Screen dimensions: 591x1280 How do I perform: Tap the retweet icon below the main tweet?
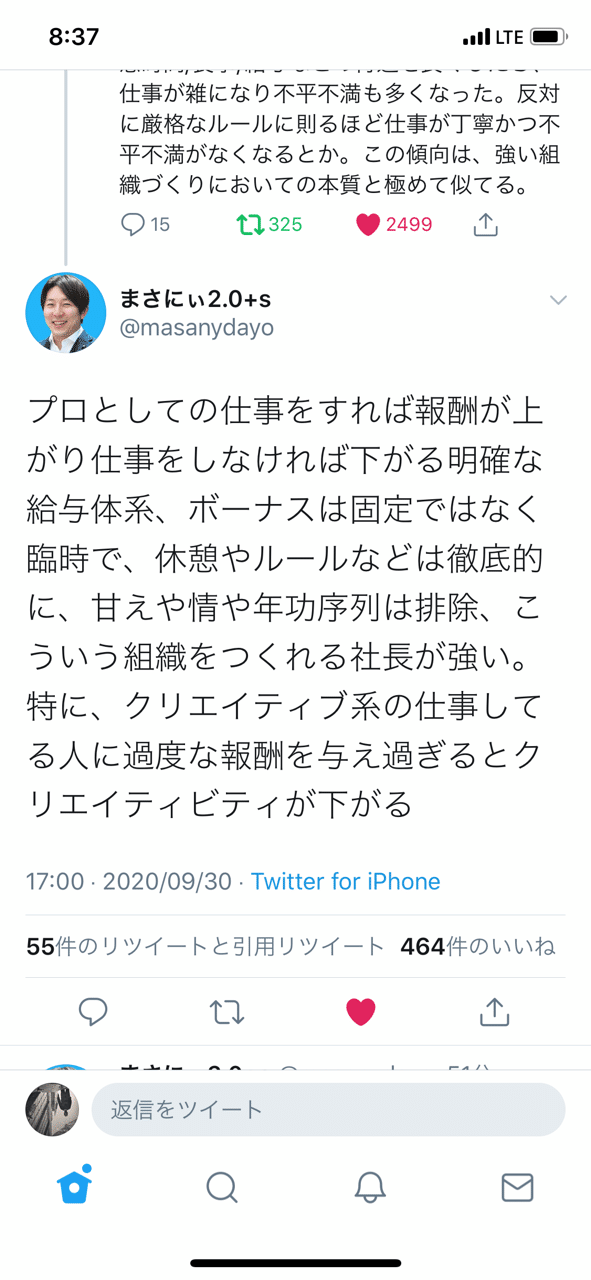coord(226,1012)
